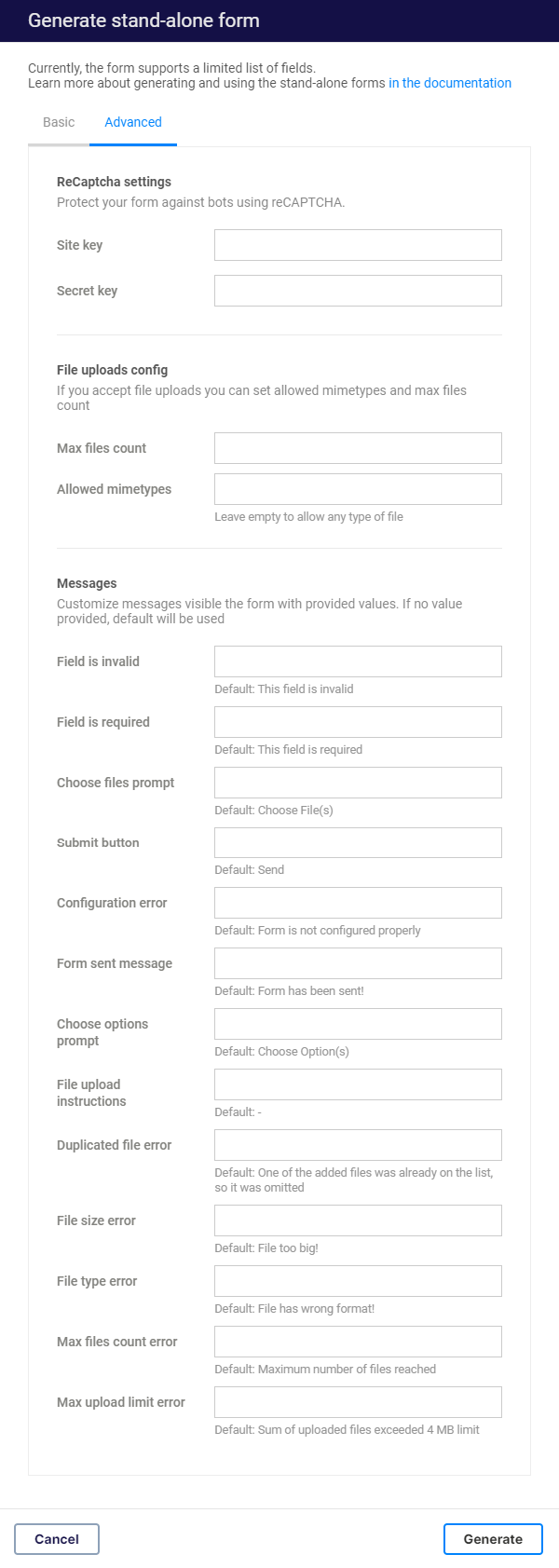
Task: Focus the Choose options prompt field
Action: click(x=358, y=1024)
